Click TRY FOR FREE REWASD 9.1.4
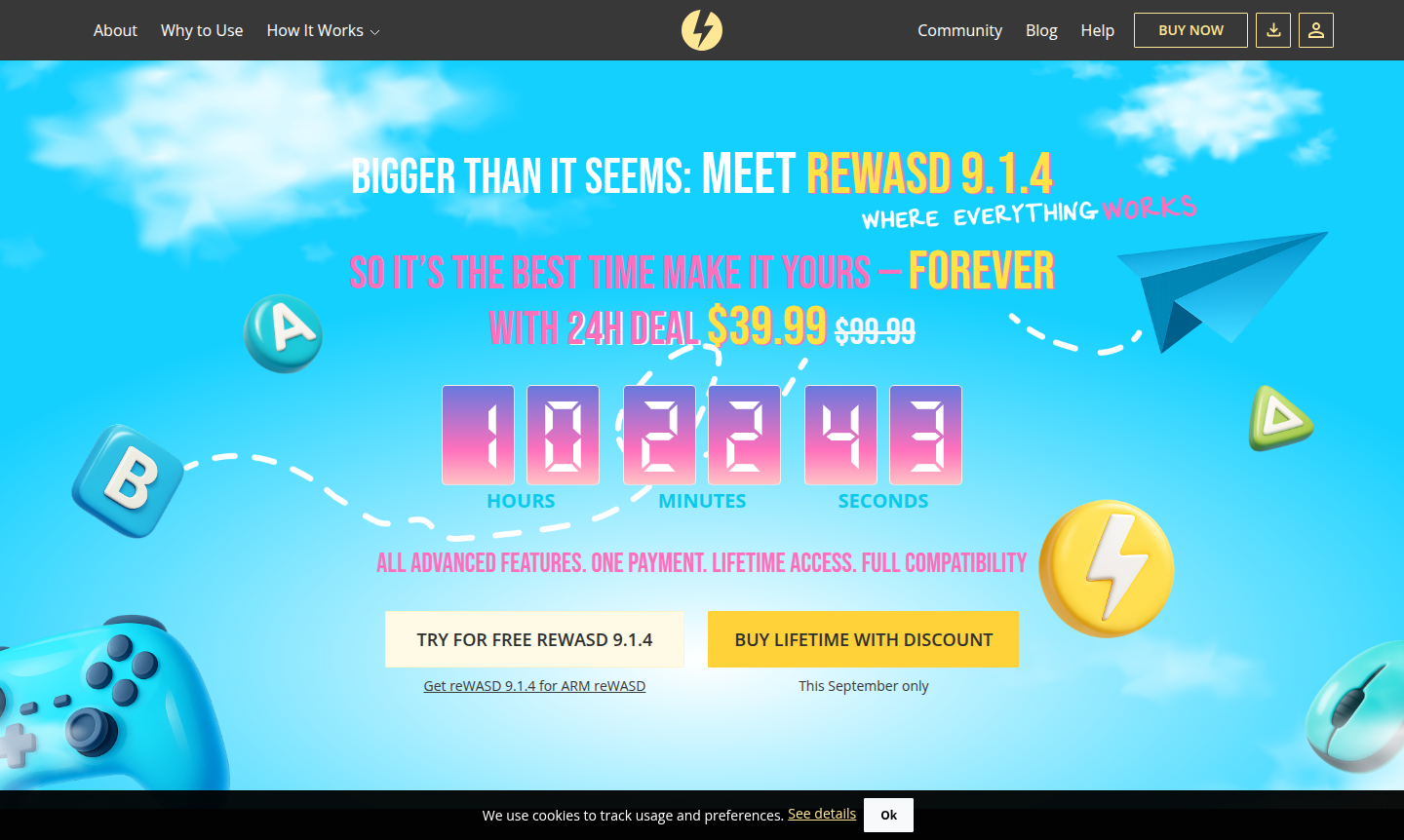1404x840 pixels. (534, 639)
